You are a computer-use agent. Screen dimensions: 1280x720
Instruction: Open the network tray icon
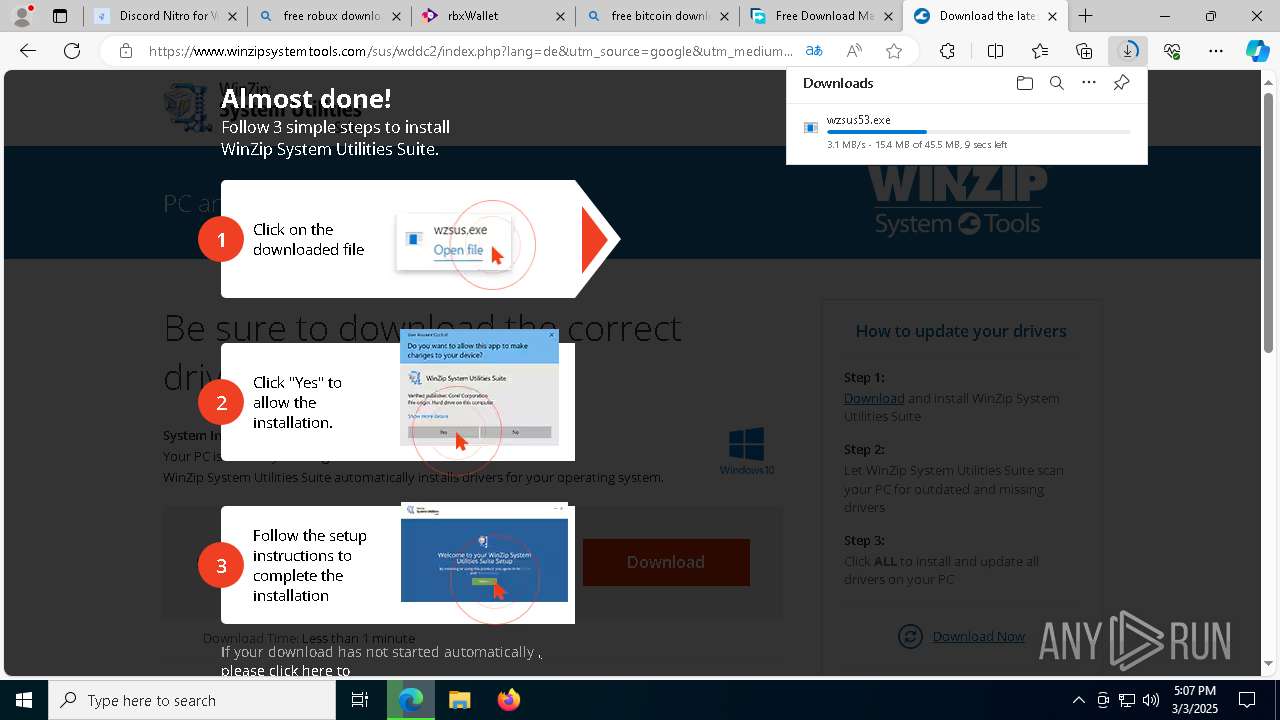point(1127,700)
